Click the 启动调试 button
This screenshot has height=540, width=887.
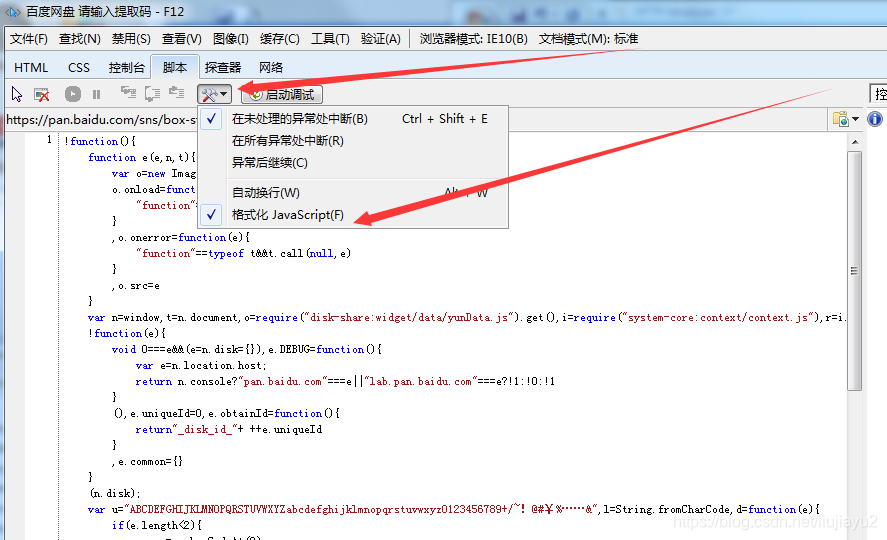click(x=282, y=94)
